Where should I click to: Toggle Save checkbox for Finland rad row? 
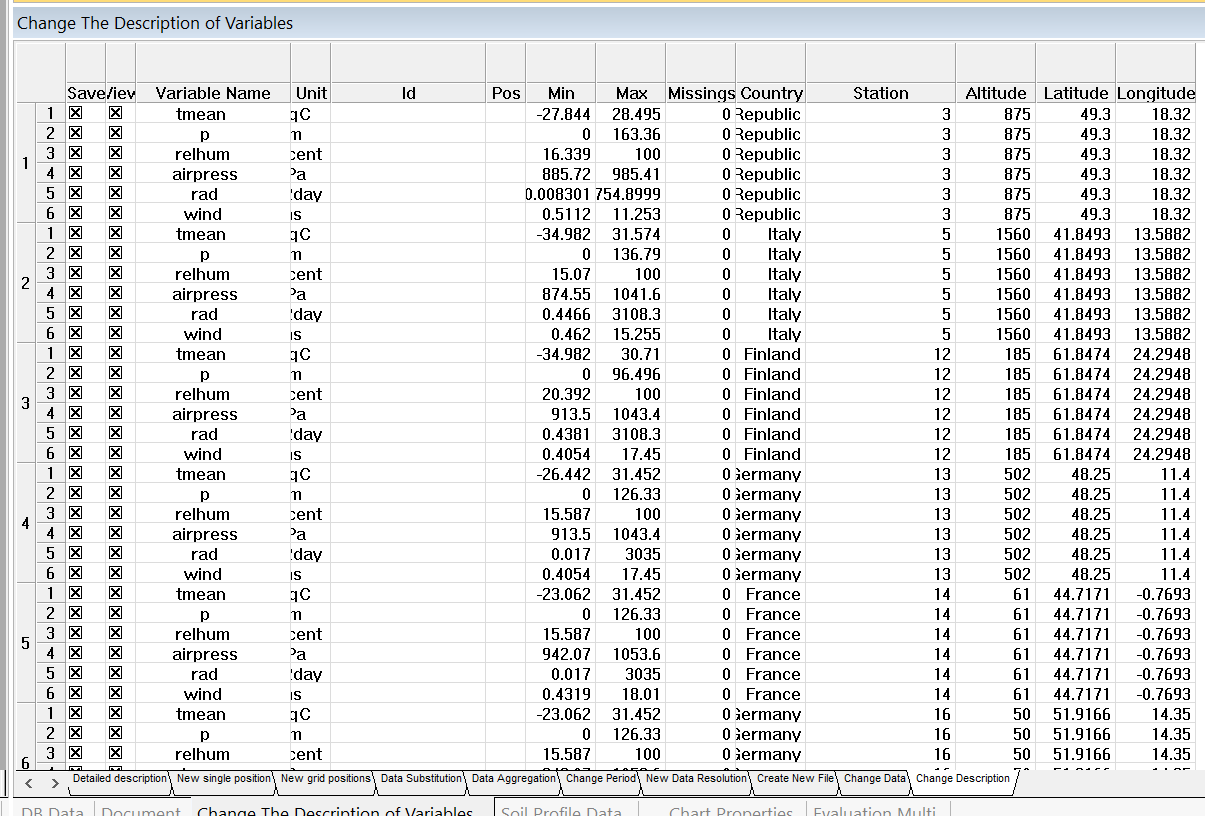(x=75, y=434)
